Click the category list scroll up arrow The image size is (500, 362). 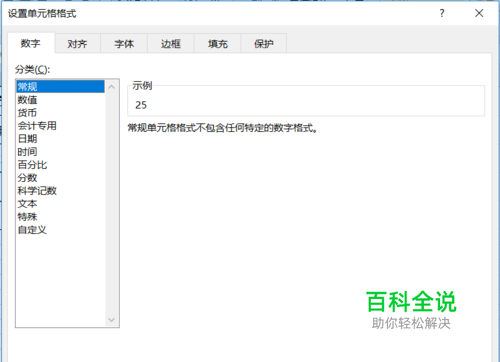[x=112, y=87]
